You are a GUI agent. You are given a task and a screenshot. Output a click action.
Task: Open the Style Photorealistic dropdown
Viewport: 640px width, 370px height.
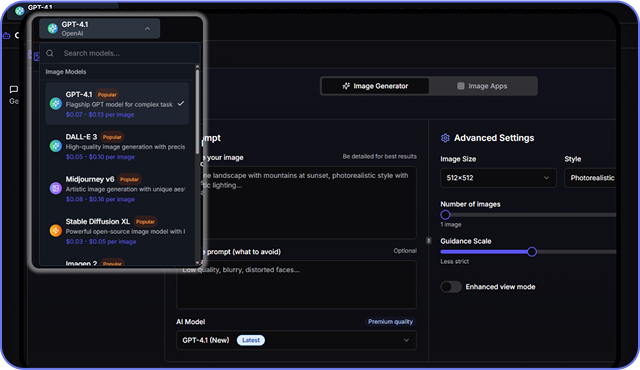[590, 178]
